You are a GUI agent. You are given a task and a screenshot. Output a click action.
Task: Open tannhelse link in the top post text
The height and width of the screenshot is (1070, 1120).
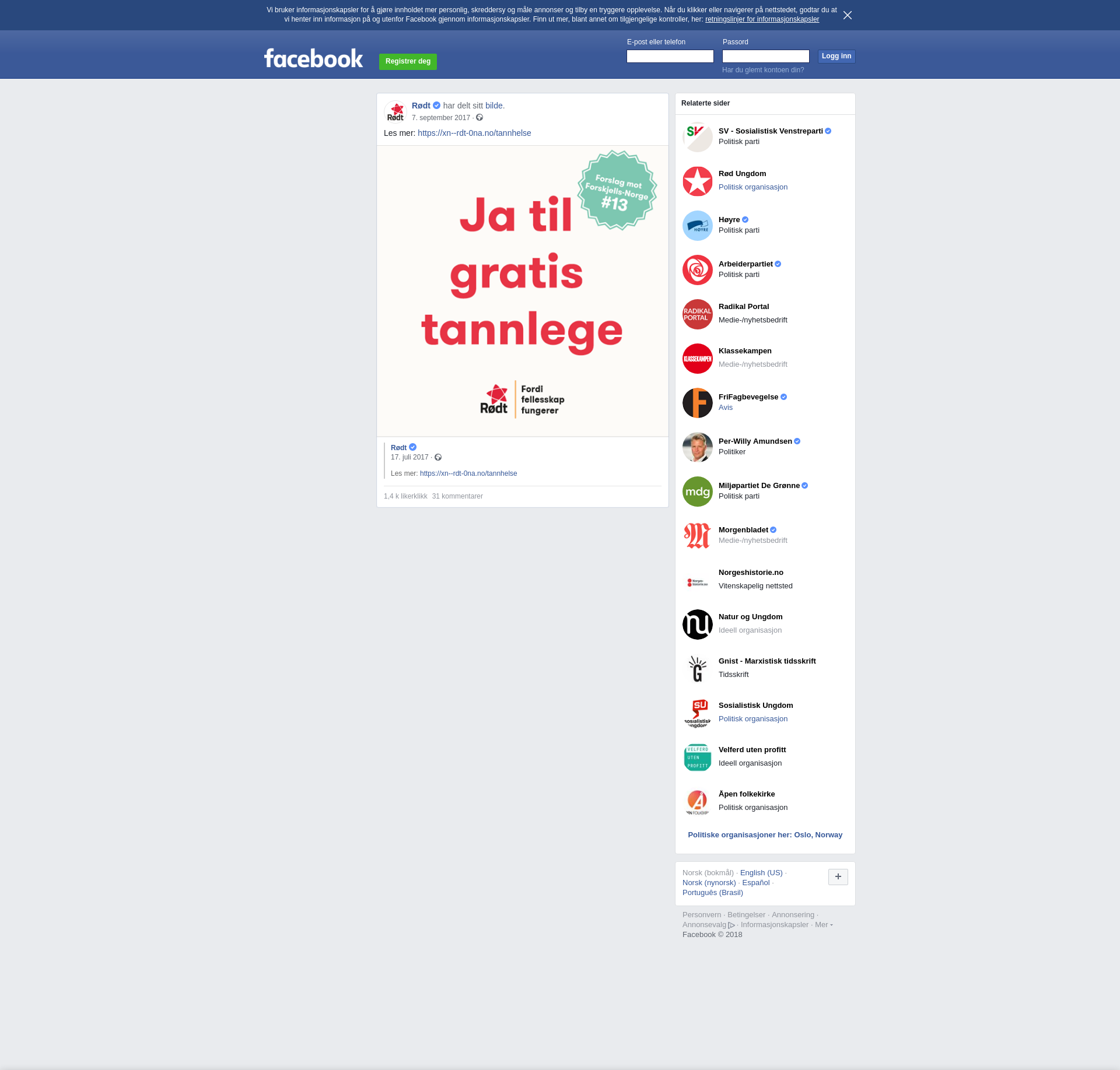474,133
